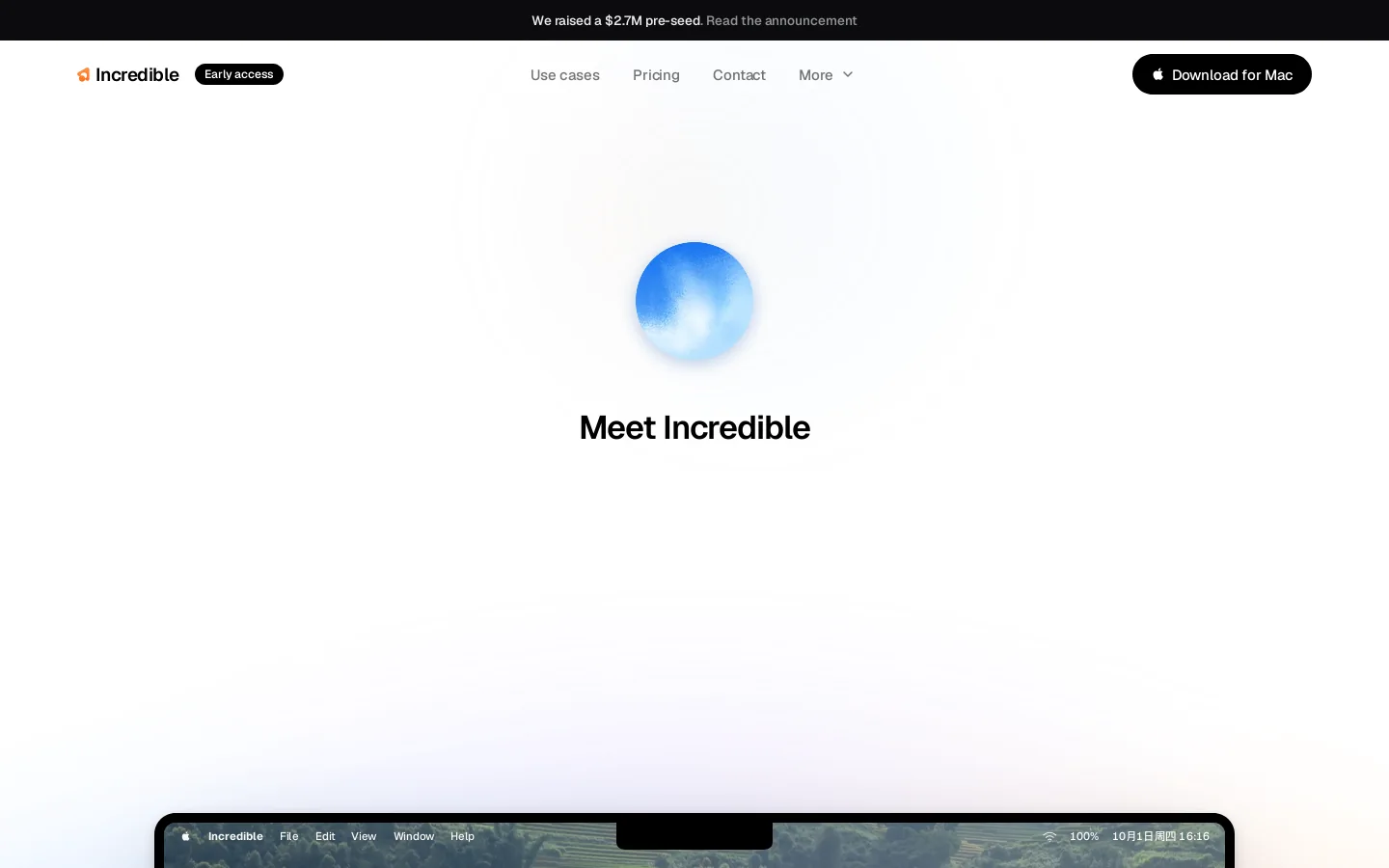Click the Apple icon in Download button
Viewport: 1389px width, 868px height.
click(x=1157, y=74)
